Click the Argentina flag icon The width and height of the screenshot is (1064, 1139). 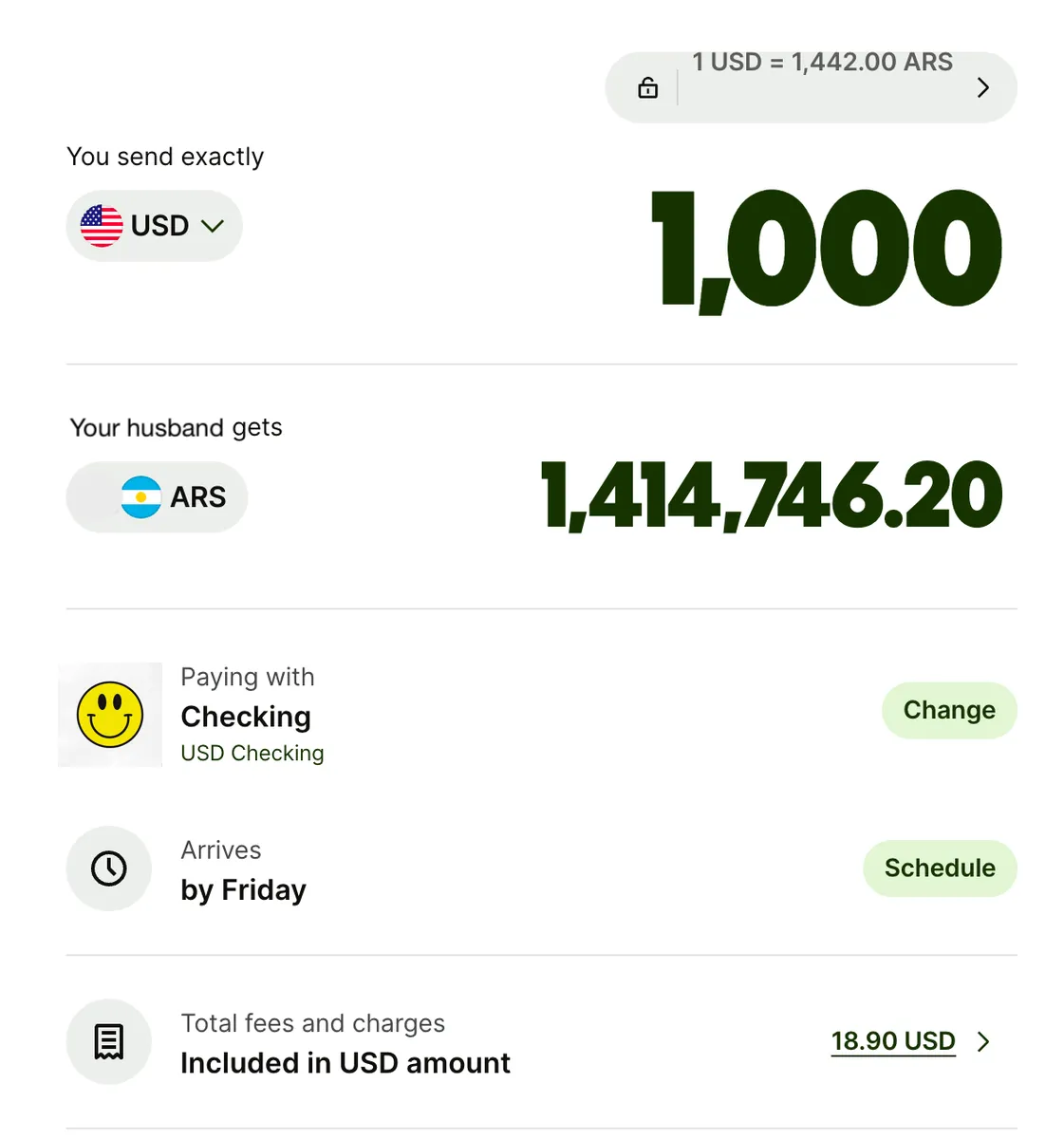coord(140,497)
